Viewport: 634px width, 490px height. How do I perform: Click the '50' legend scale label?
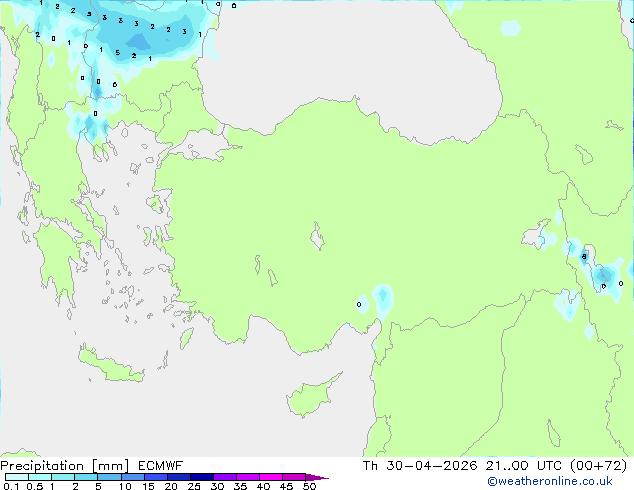click(x=310, y=486)
